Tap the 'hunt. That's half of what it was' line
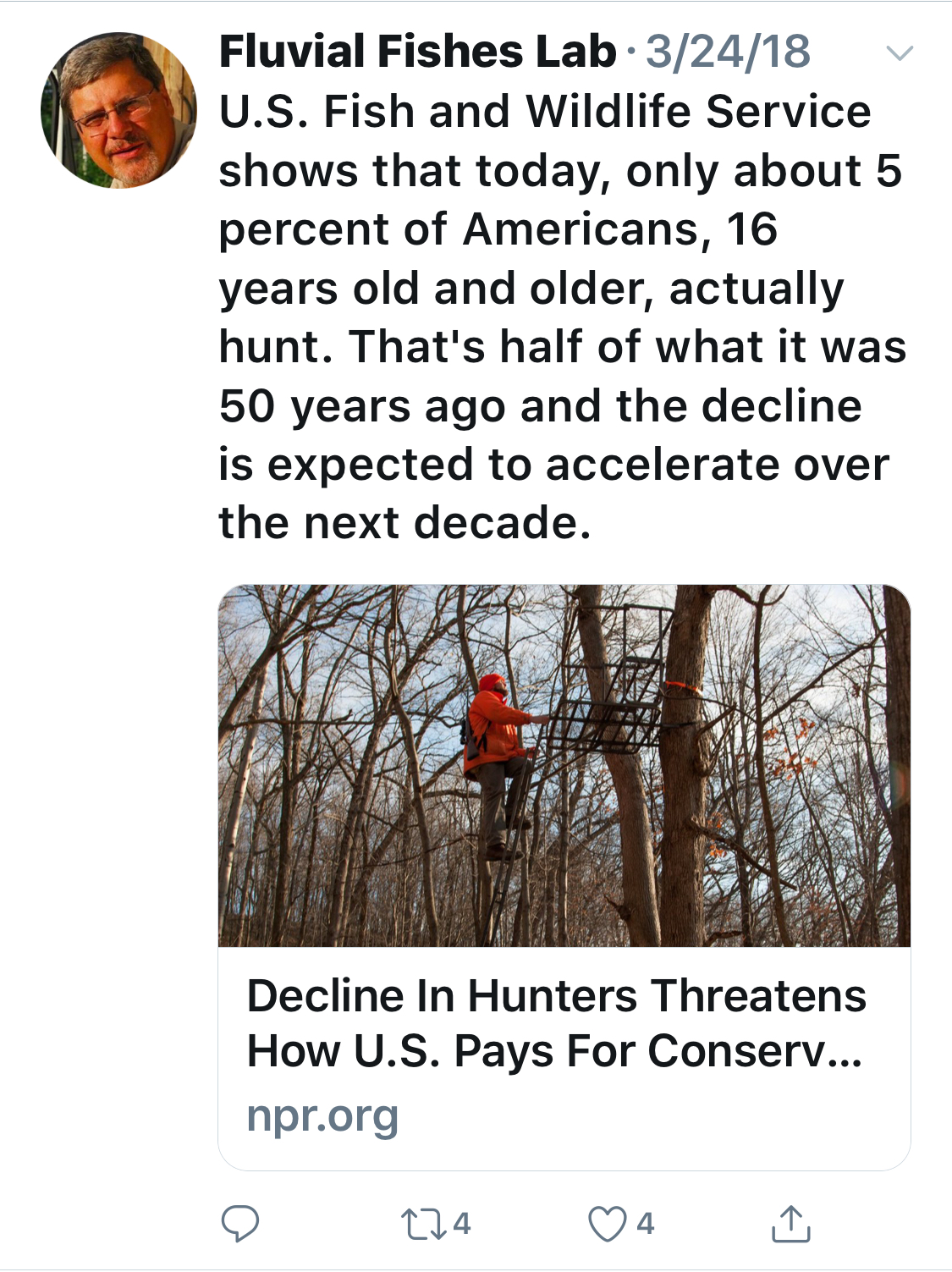This screenshot has width=952, height=1272. point(562,346)
